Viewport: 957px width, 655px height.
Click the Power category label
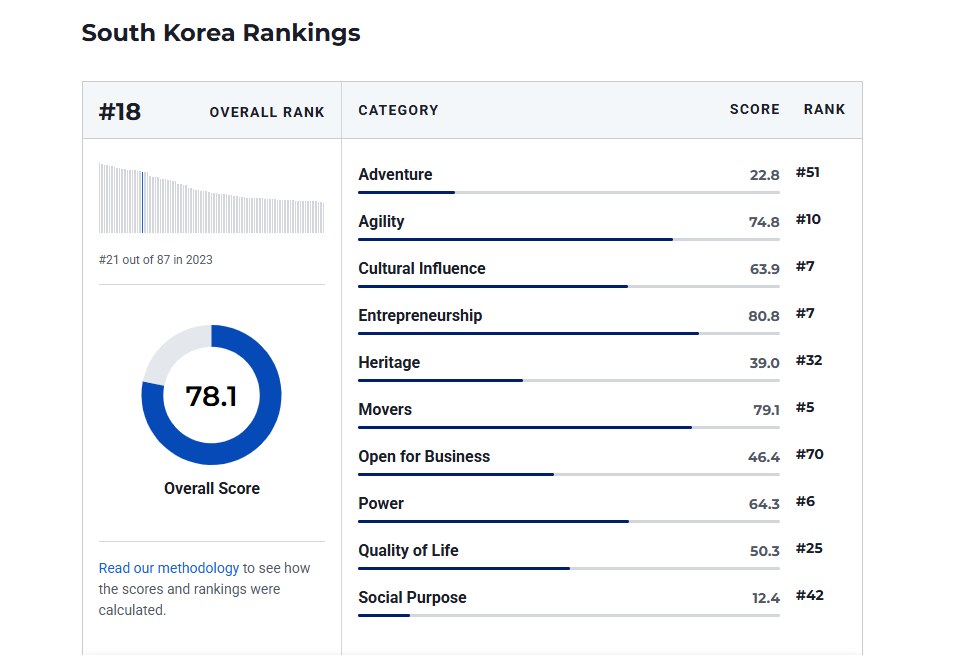coord(381,504)
